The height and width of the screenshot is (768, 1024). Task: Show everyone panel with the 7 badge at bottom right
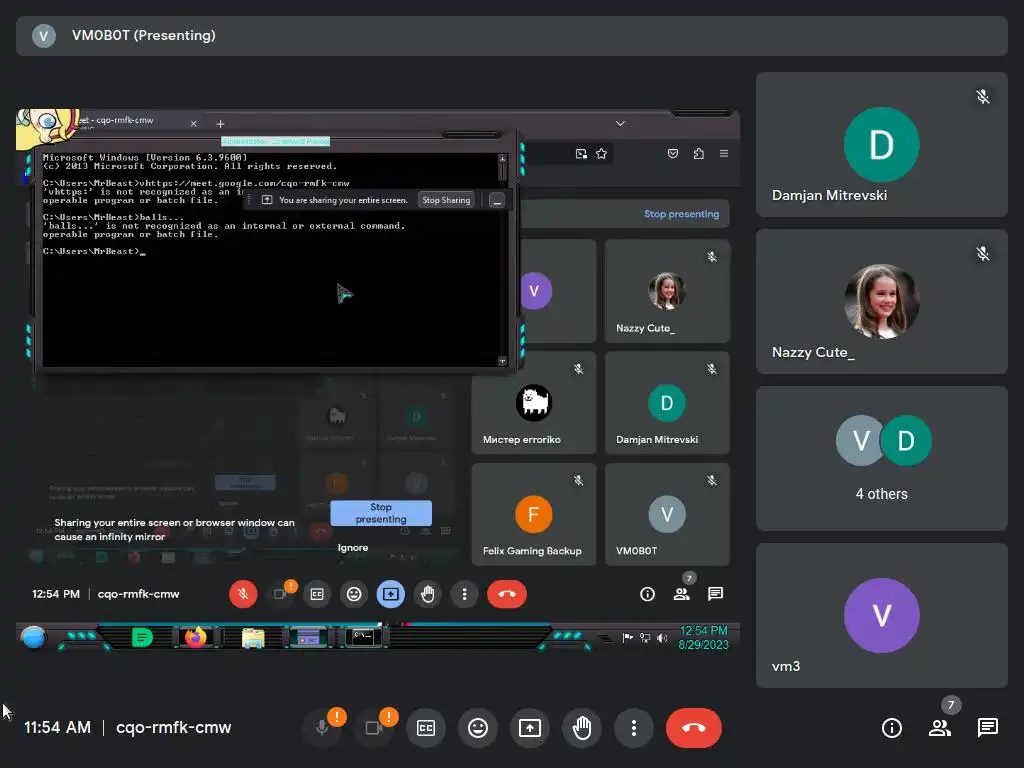(x=940, y=728)
